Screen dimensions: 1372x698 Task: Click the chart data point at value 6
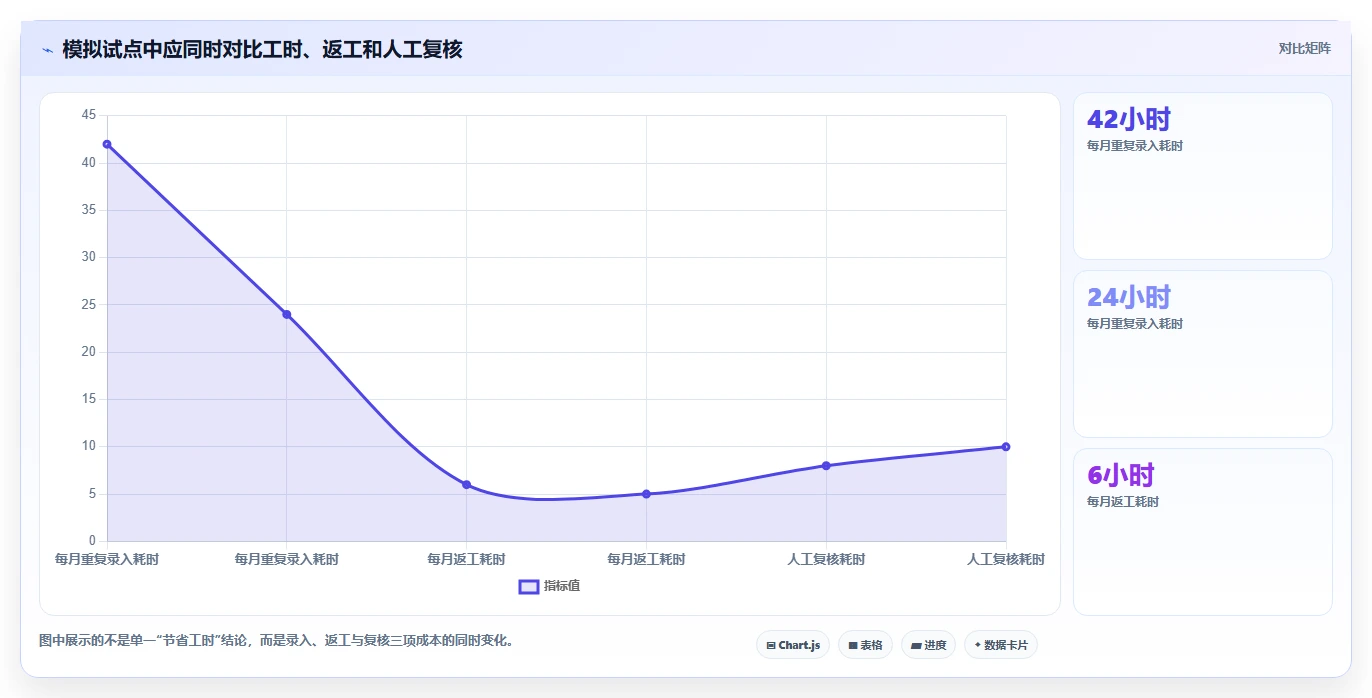coord(467,485)
